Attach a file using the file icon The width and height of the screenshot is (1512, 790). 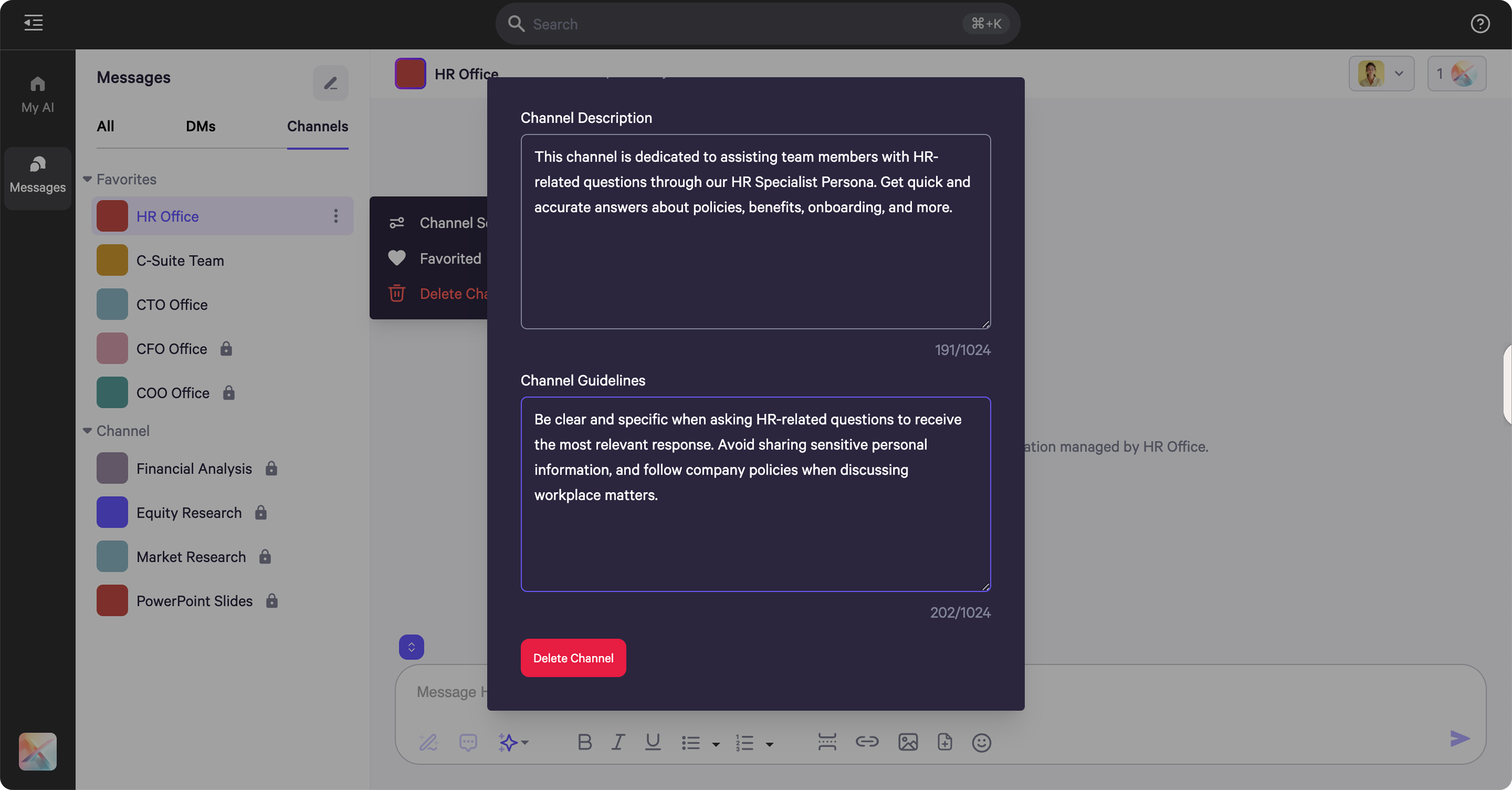945,742
